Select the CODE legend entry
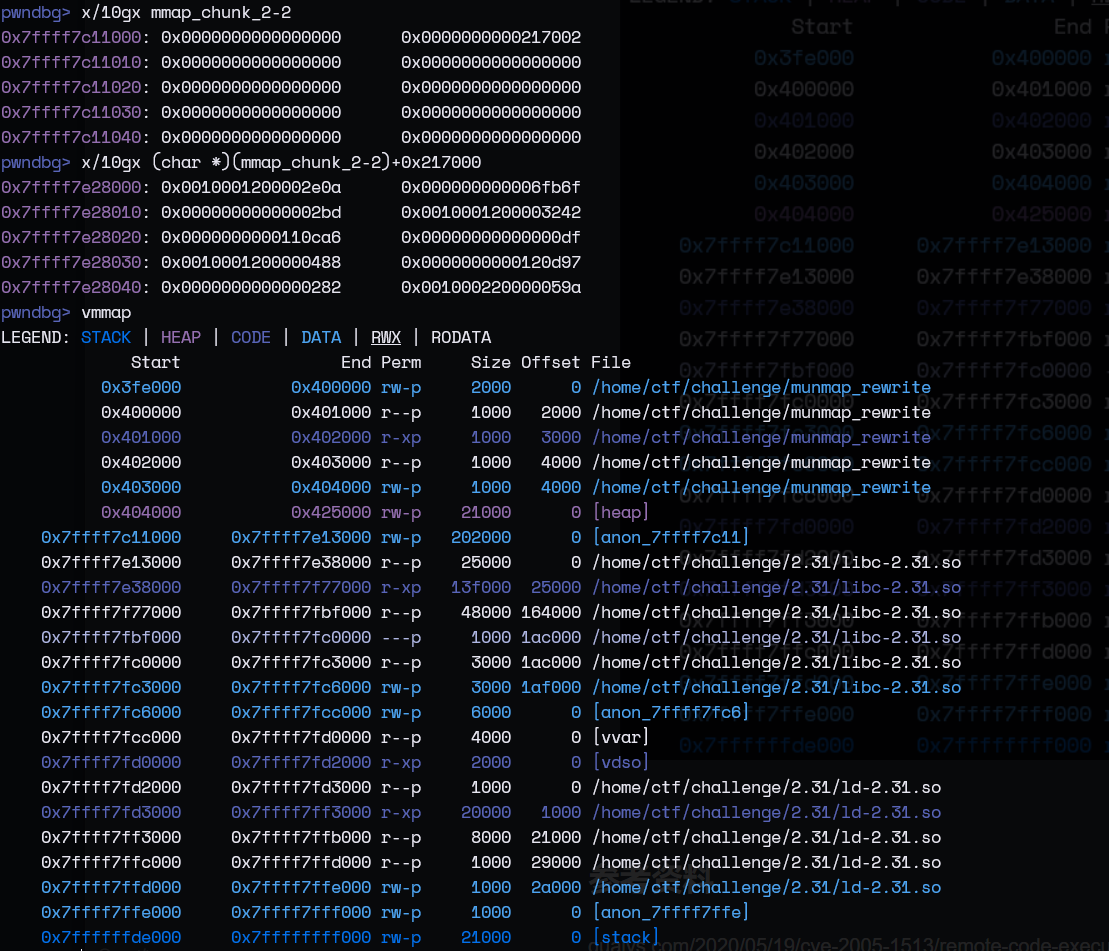1109x951 pixels. tap(251, 337)
